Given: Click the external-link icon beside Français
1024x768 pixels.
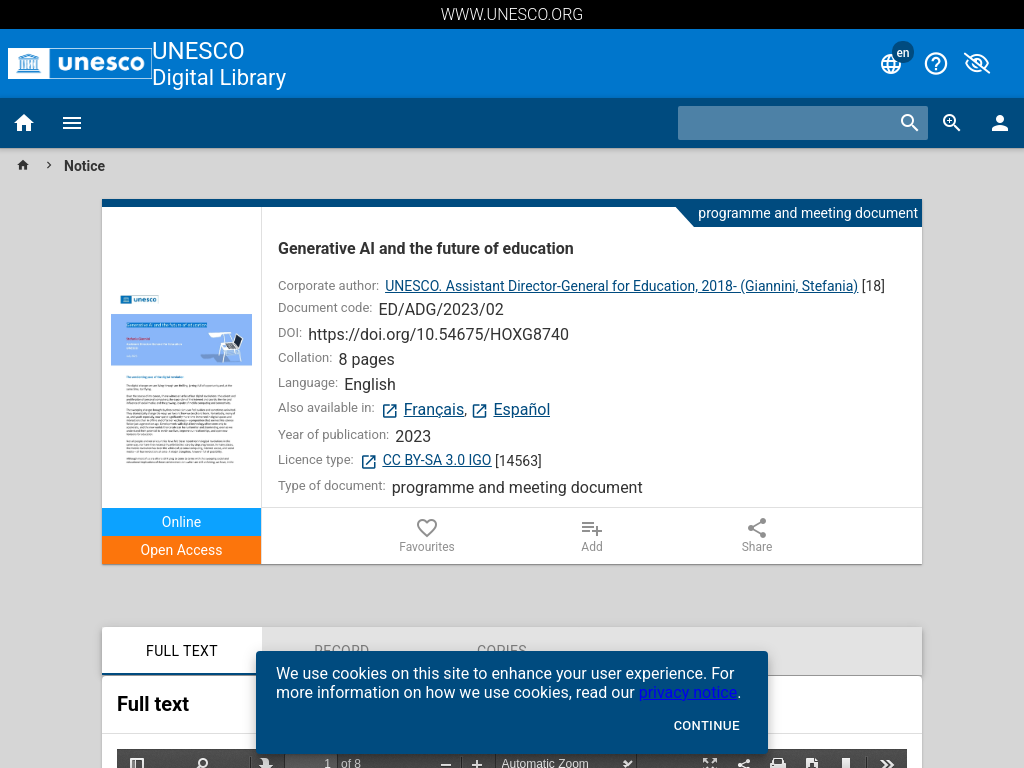Looking at the screenshot, I should pyautogui.click(x=390, y=411).
